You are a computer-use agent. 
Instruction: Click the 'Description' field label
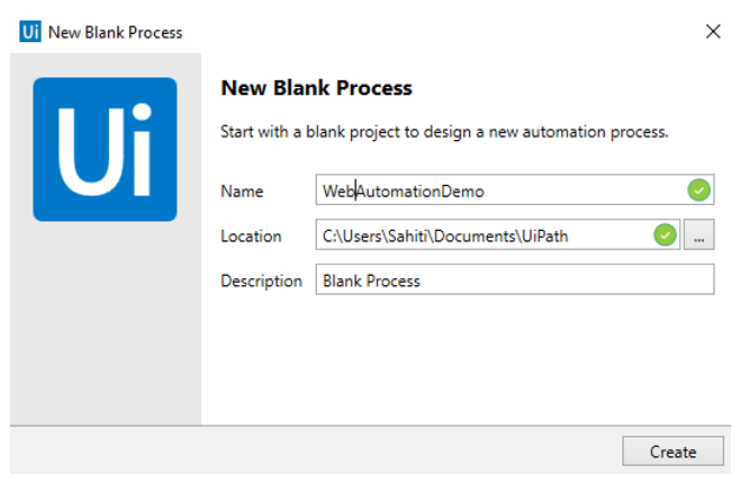(261, 281)
